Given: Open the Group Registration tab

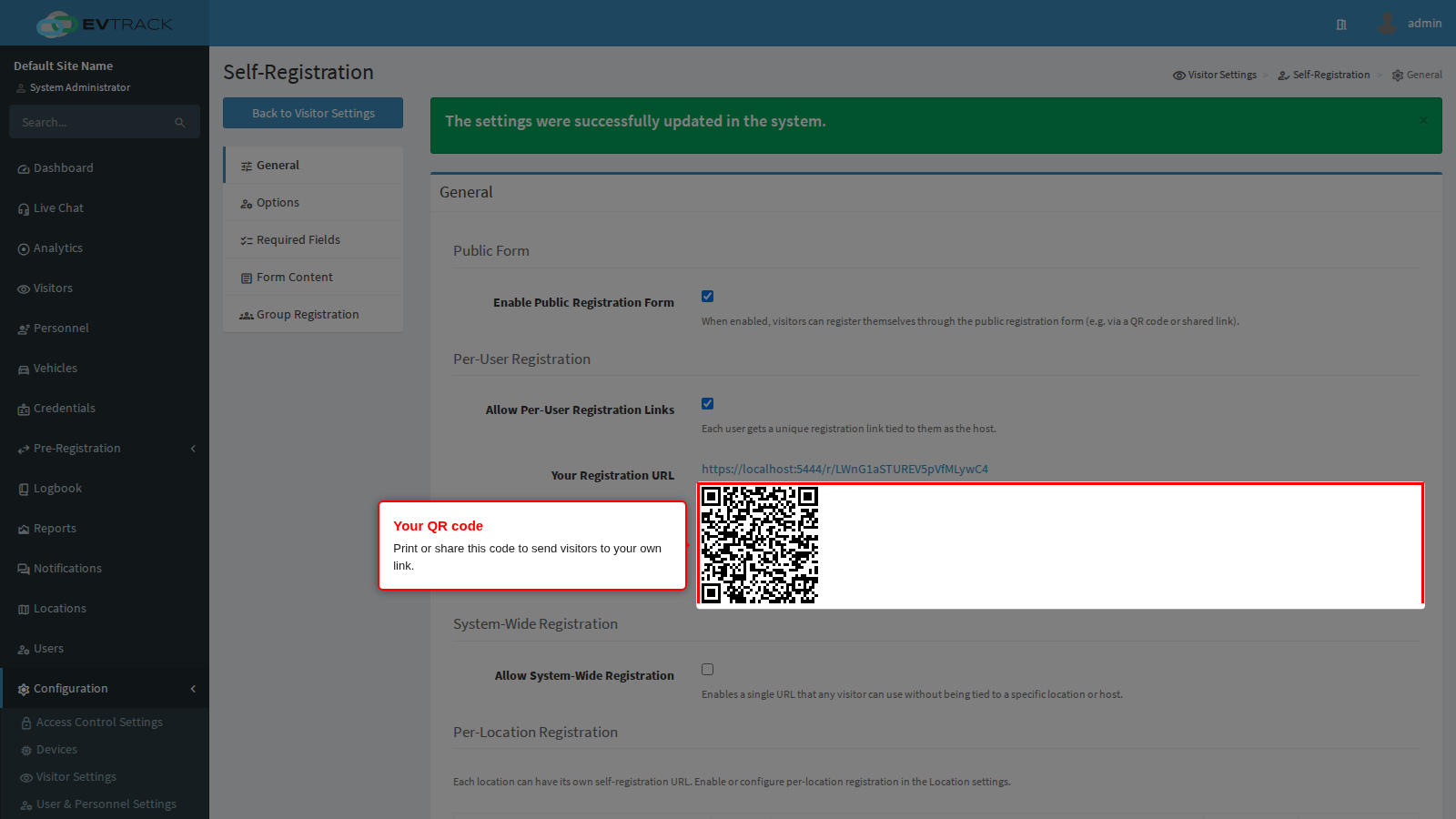Looking at the screenshot, I should click(x=313, y=315).
